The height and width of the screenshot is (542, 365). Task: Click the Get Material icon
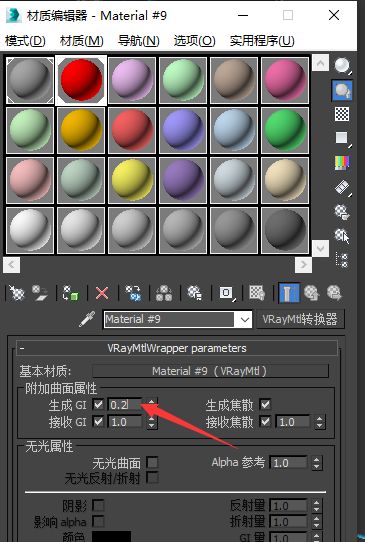tap(16, 293)
